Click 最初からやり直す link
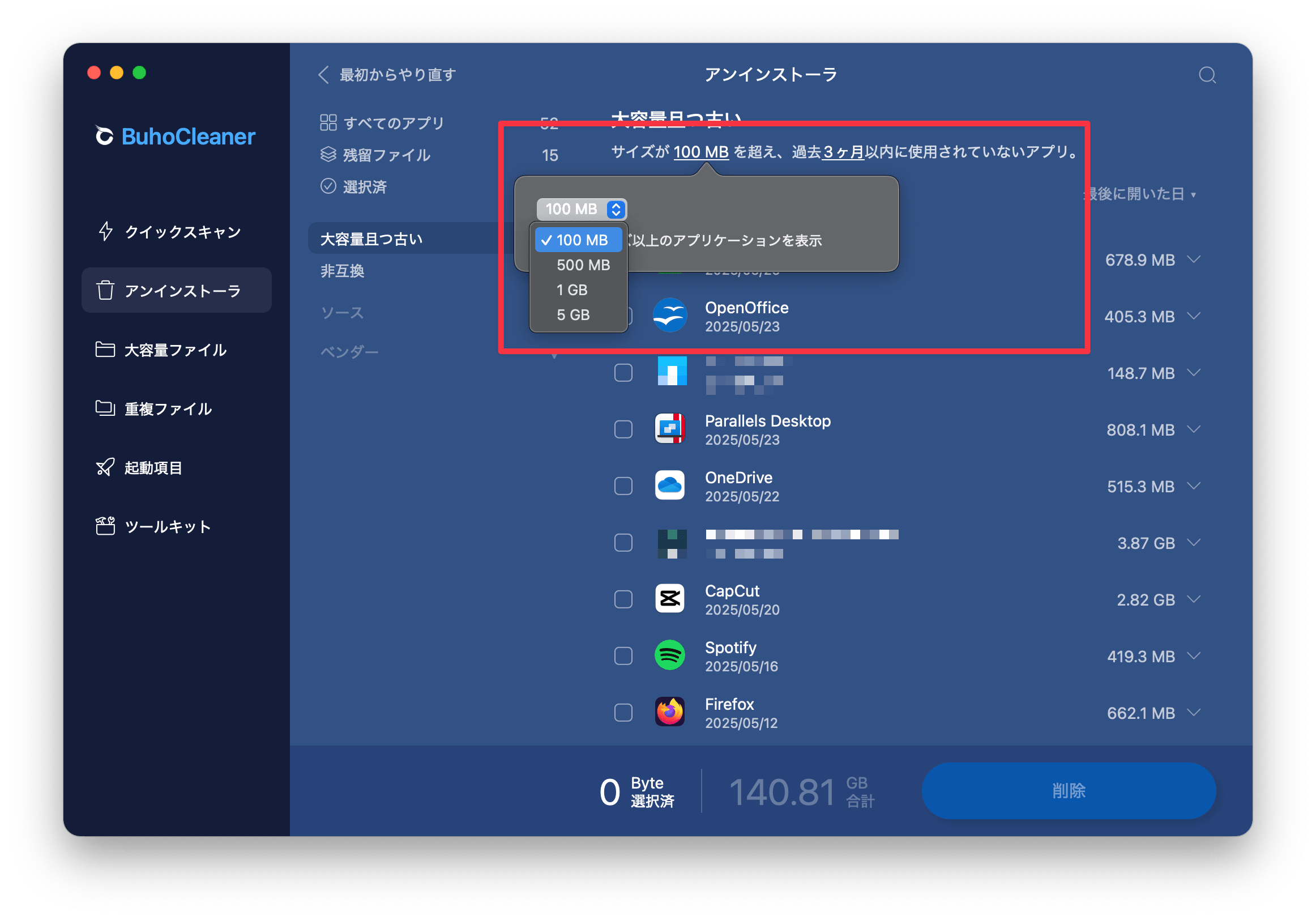Image resolution: width=1316 pixels, height=920 pixels. (398, 75)
